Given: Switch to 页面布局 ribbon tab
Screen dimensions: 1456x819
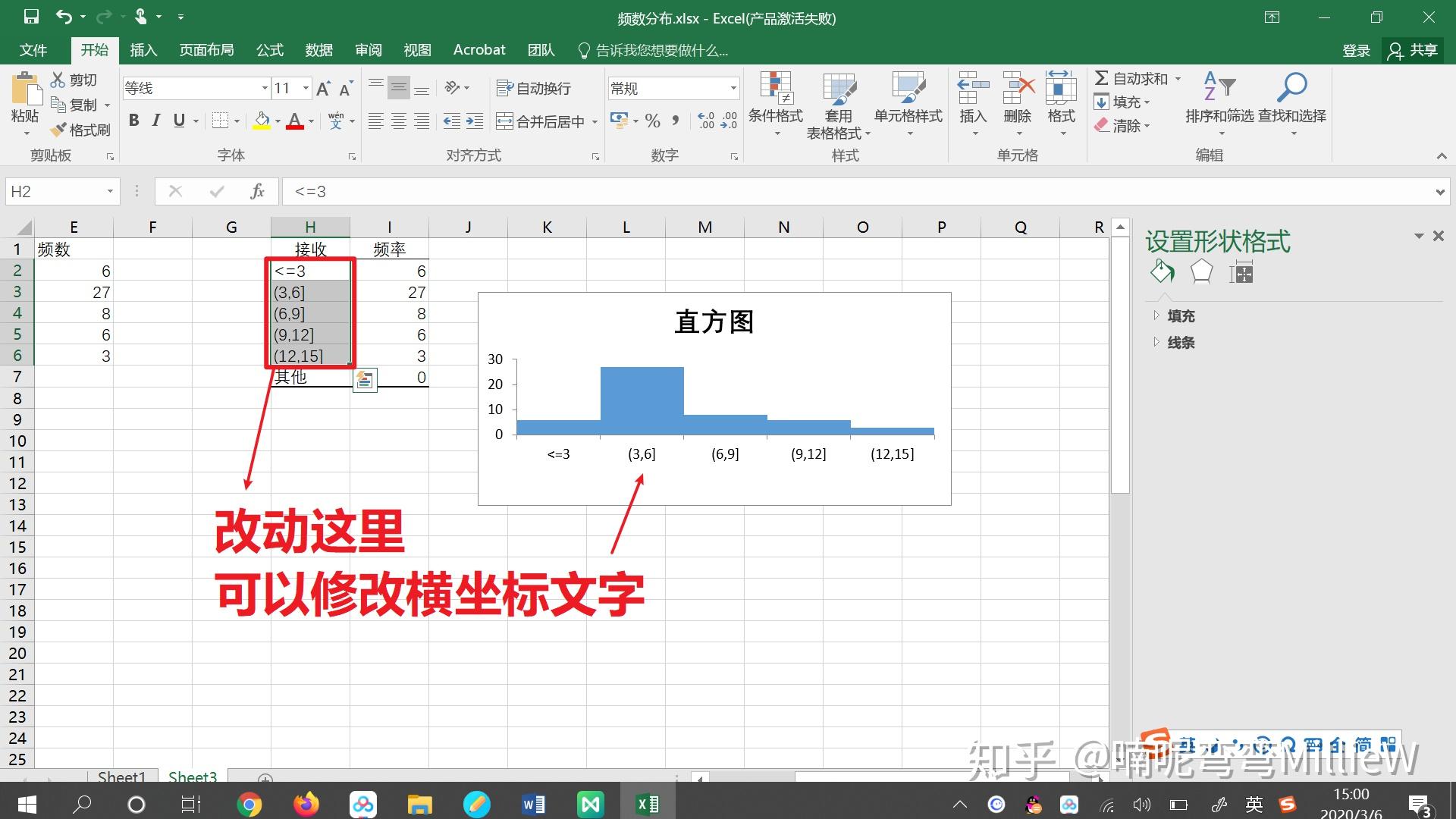Looking at the screenshot, I should [x=206, y=50].
